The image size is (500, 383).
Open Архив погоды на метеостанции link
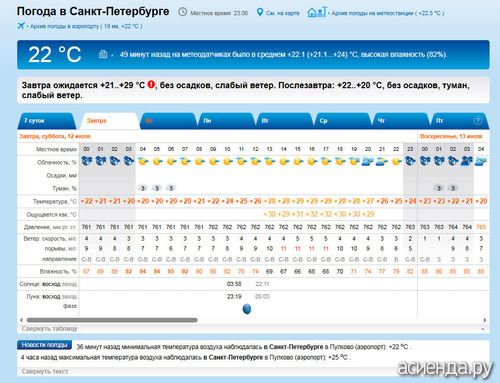pos(388,13)
